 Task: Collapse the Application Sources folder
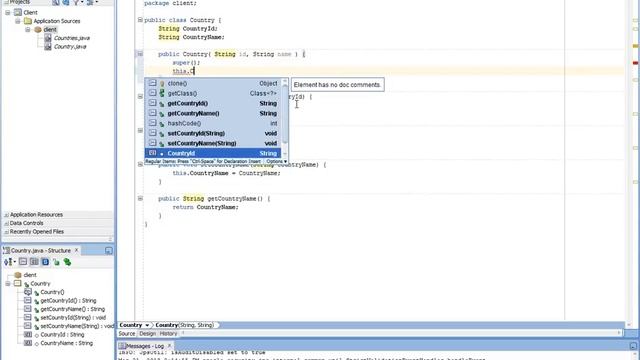click(18, 21)
